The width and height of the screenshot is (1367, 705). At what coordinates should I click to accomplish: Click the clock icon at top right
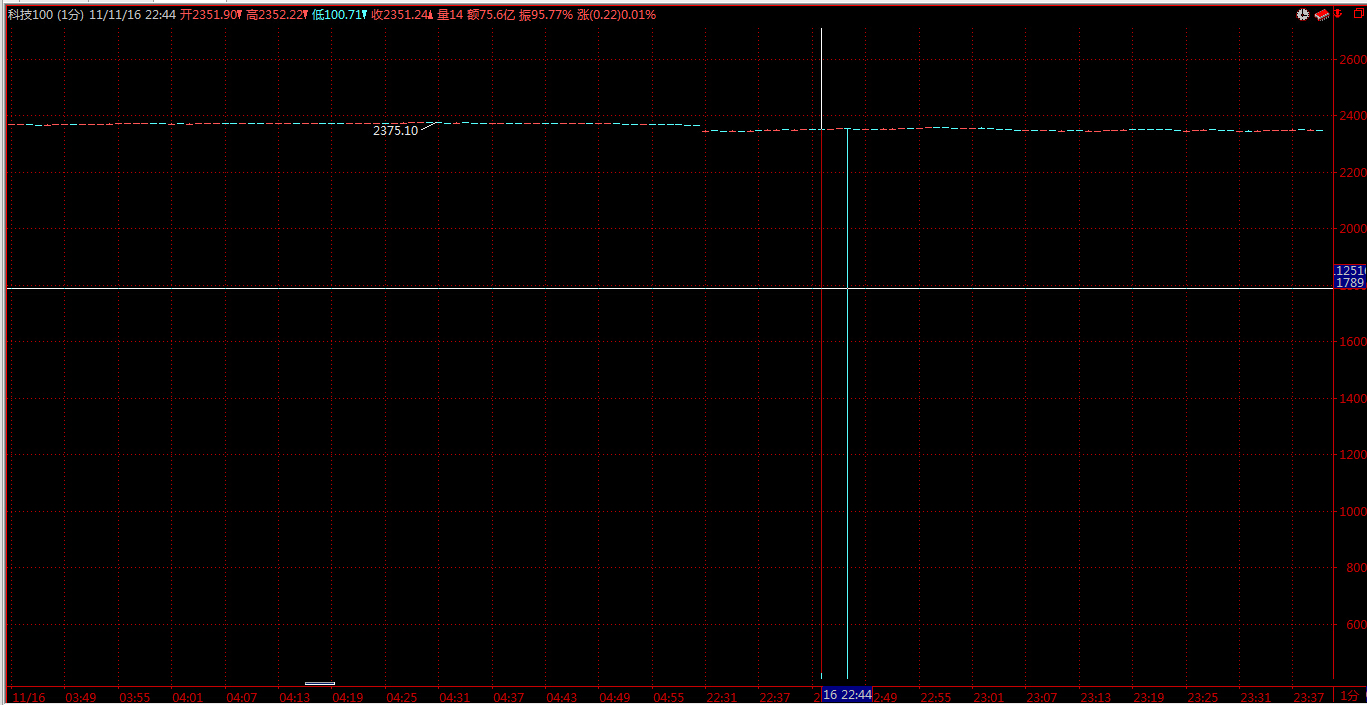tap(1302, 15)
